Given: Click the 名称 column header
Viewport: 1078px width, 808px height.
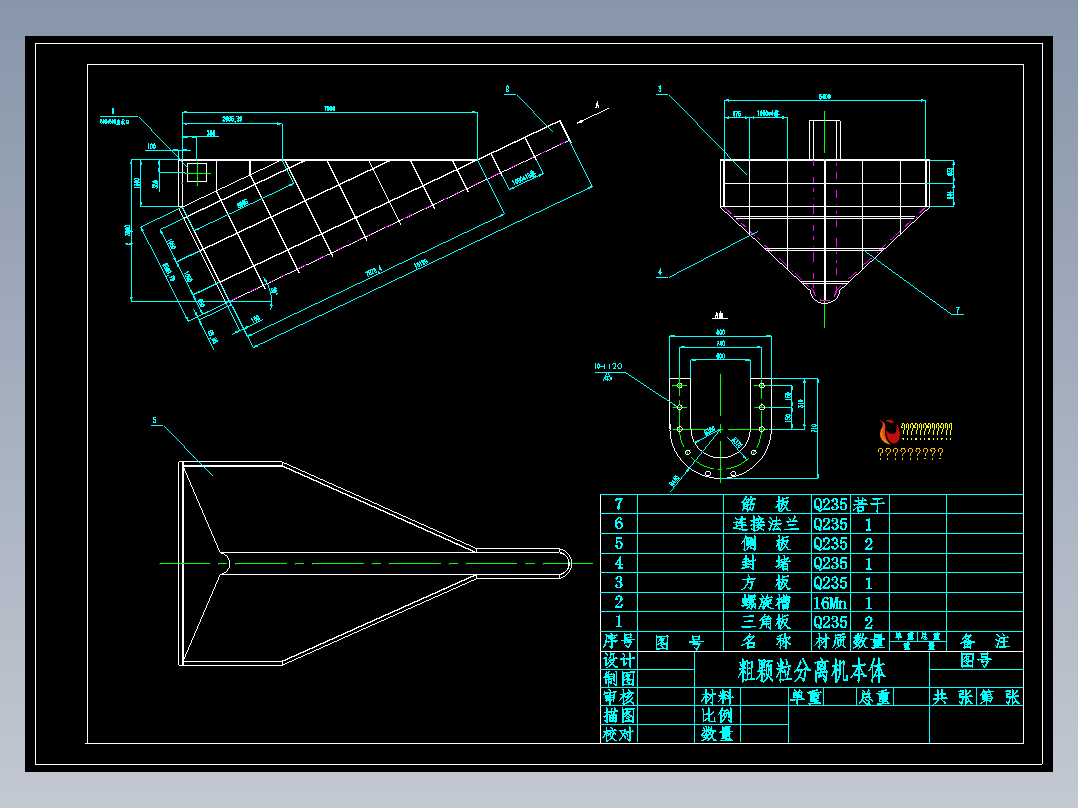Looking at the screenshot, I should (x=766, y=642).
